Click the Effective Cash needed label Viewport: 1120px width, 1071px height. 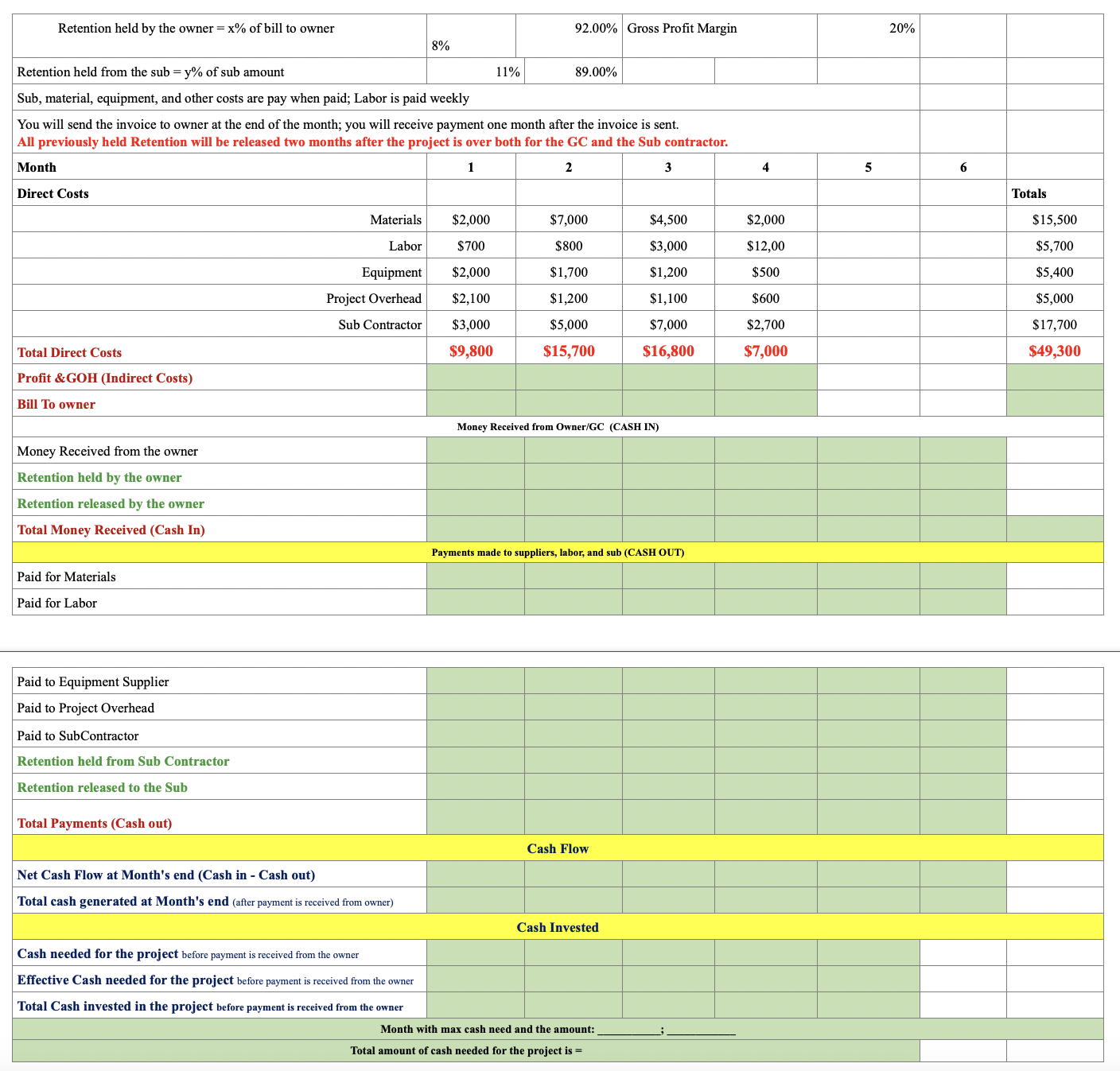[216, 980]
